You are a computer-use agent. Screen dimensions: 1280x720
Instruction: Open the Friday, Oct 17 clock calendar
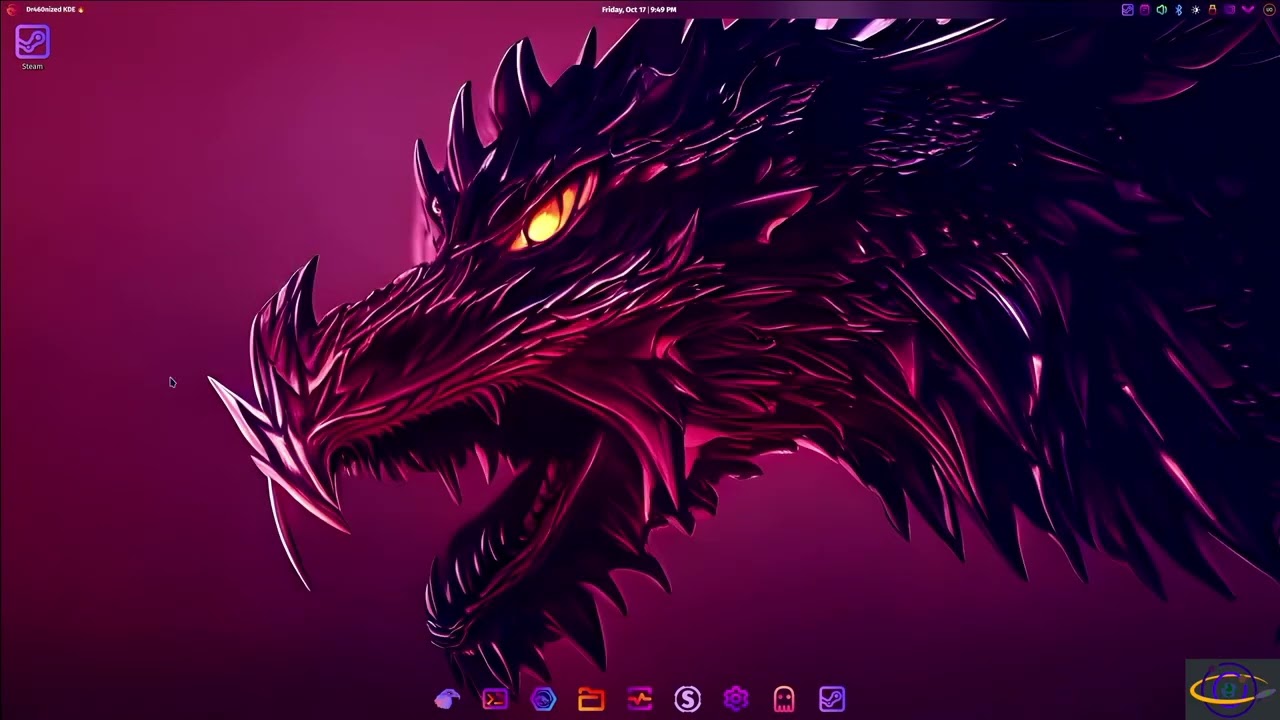tap(639, 10)
